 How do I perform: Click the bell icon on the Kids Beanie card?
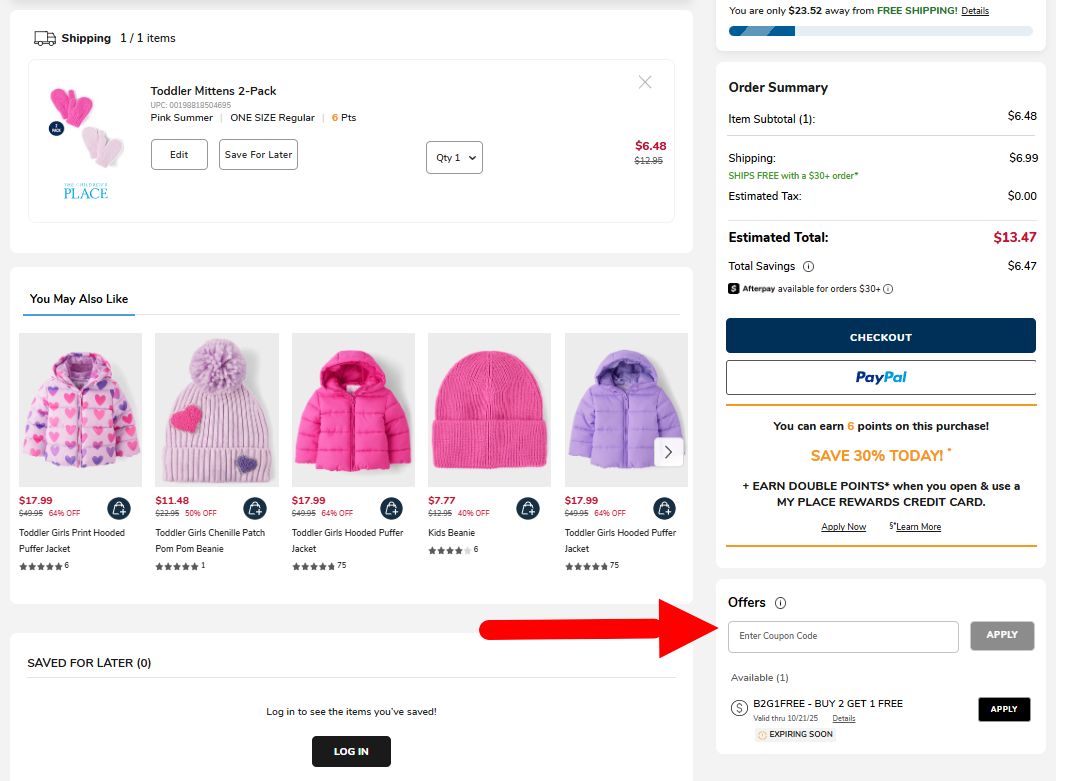528,508
